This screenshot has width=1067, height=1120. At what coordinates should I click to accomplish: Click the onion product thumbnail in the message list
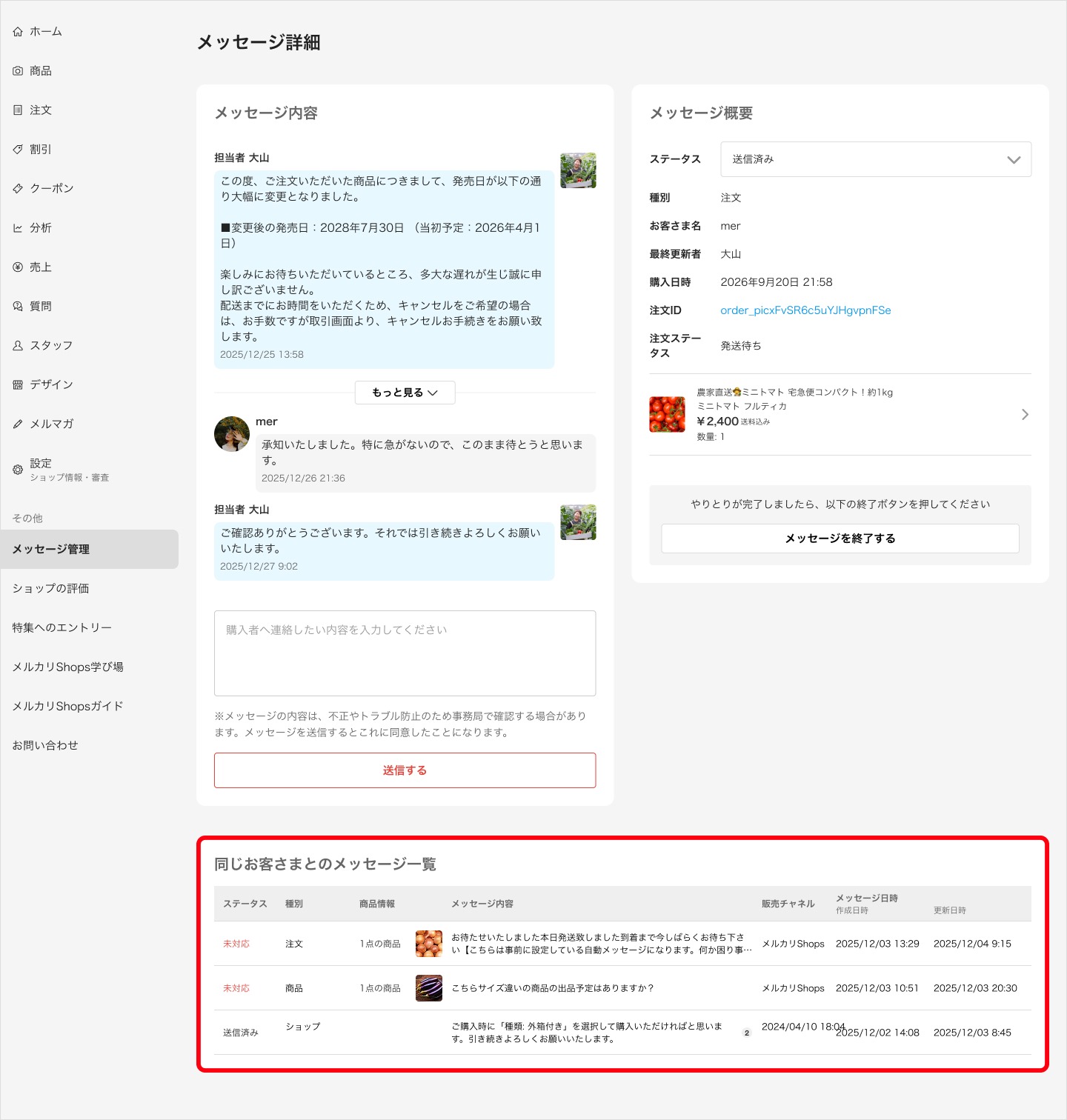click(429, 944)
